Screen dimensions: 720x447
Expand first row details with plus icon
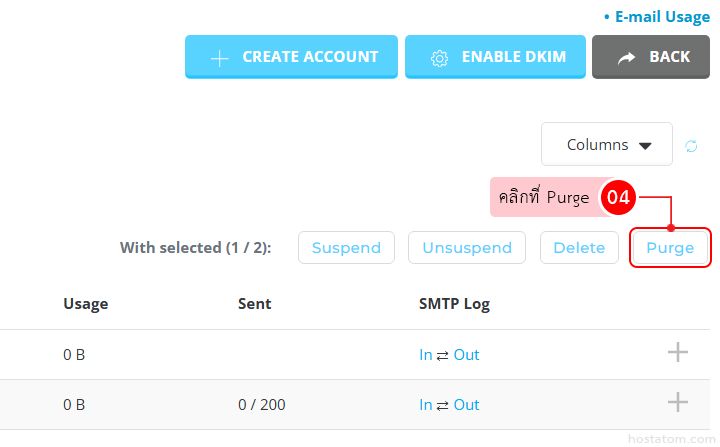[678, 352]
